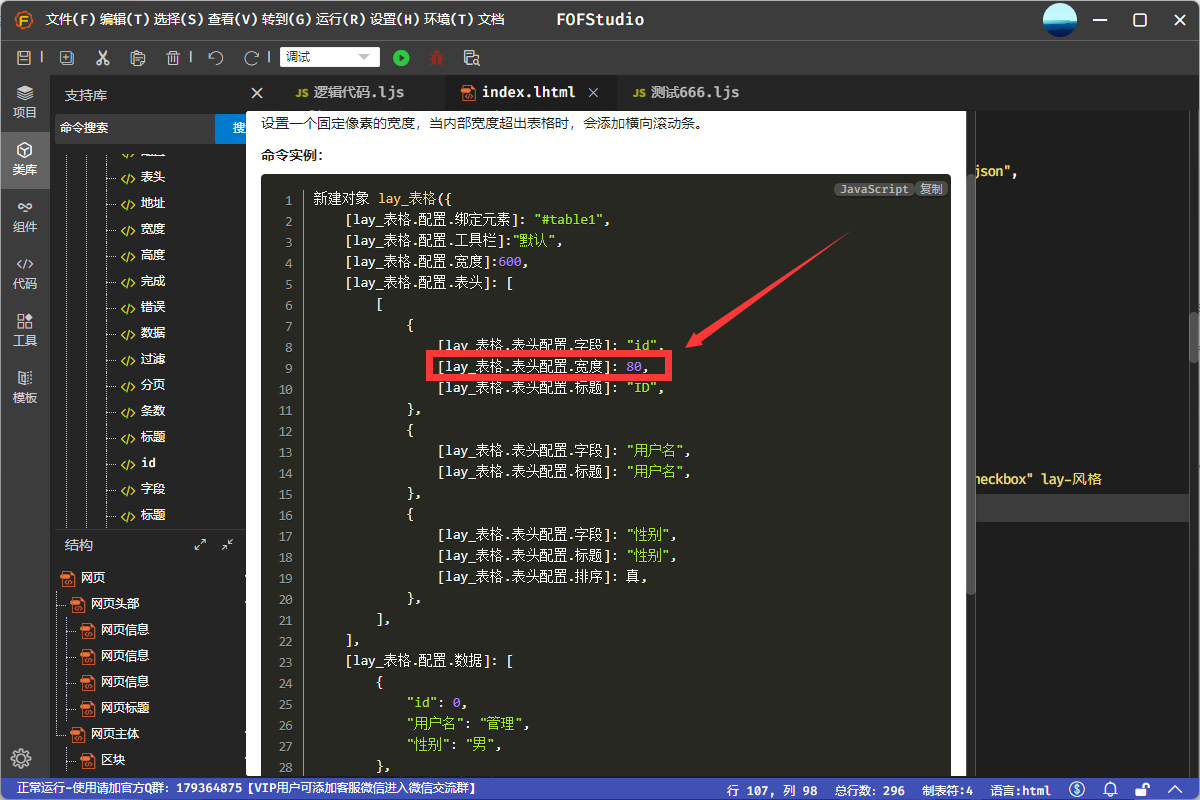Switch to the 测试666.ljs tab
Screen dimensions: 1200x800
[686, 92]
